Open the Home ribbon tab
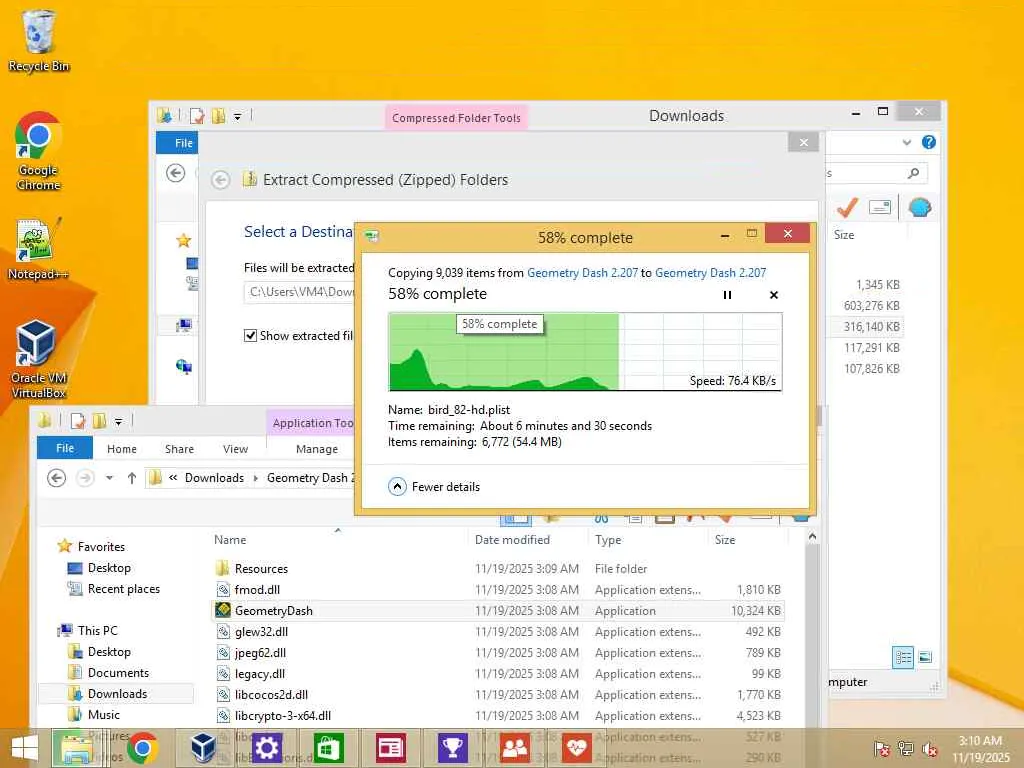The height and width of the screenshot is (768, 1024). coord(122,449)
